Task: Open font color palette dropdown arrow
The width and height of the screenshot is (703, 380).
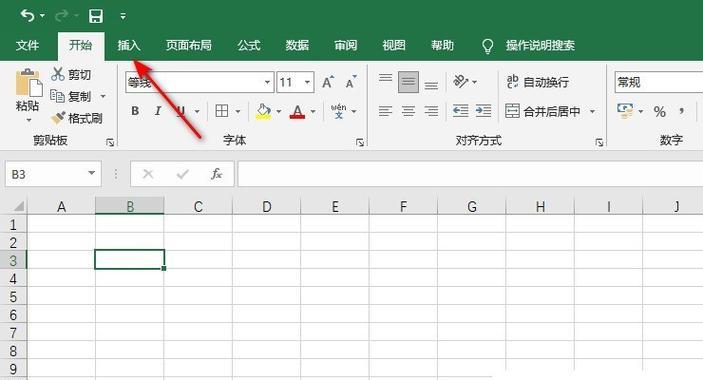Action: (313, 111)
